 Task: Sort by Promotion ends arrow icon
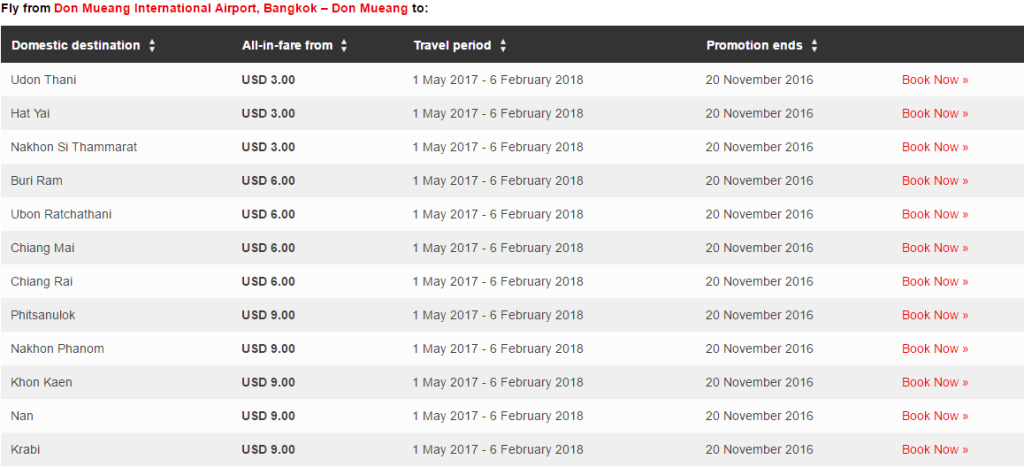click(814, 45)
